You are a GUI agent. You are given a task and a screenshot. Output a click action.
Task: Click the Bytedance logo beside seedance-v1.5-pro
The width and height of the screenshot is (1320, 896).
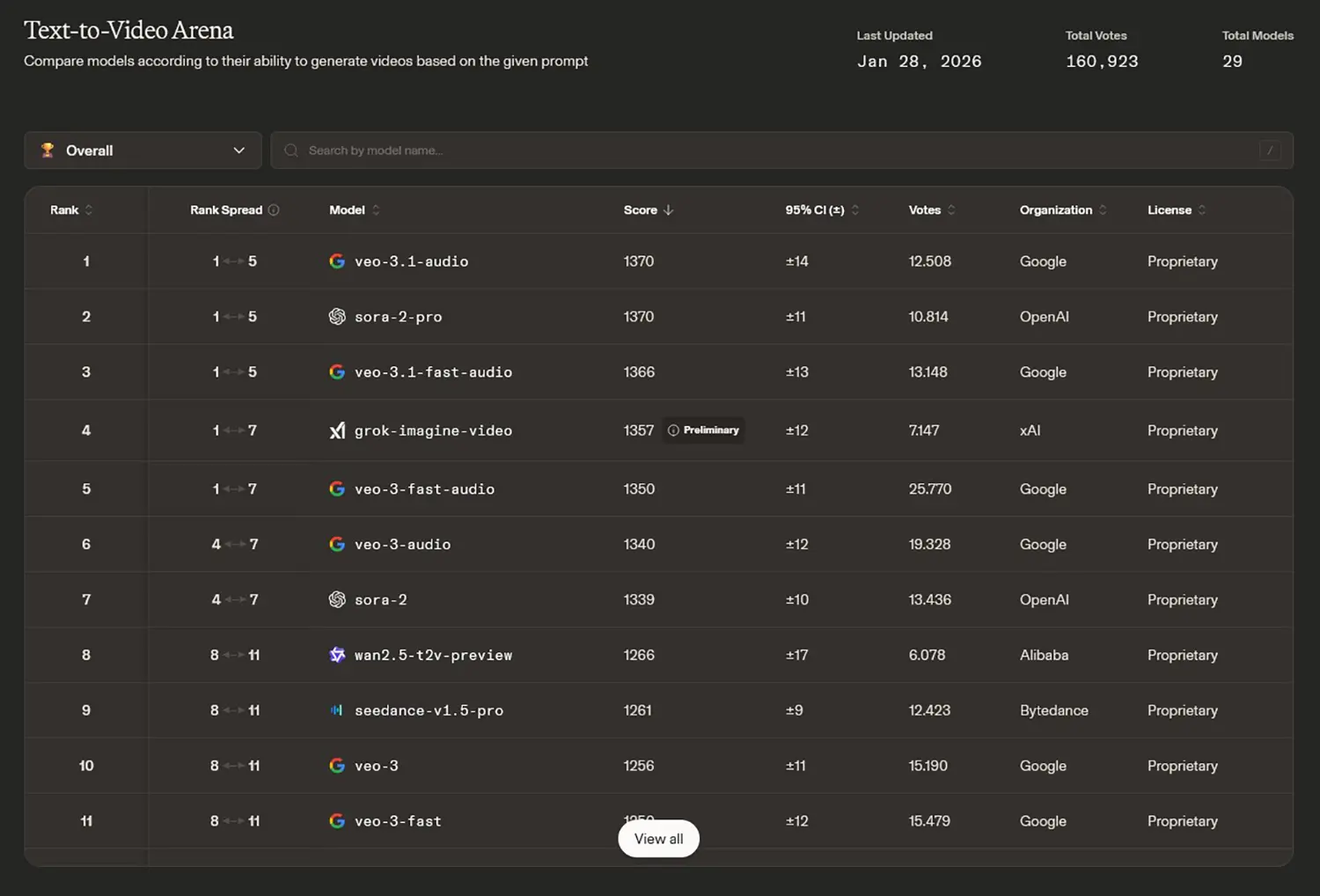[x=337, y=710]
